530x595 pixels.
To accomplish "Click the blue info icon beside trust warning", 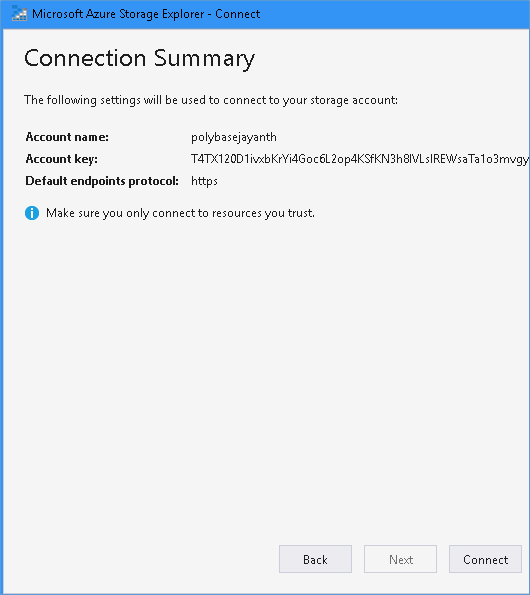I will 32,213.
